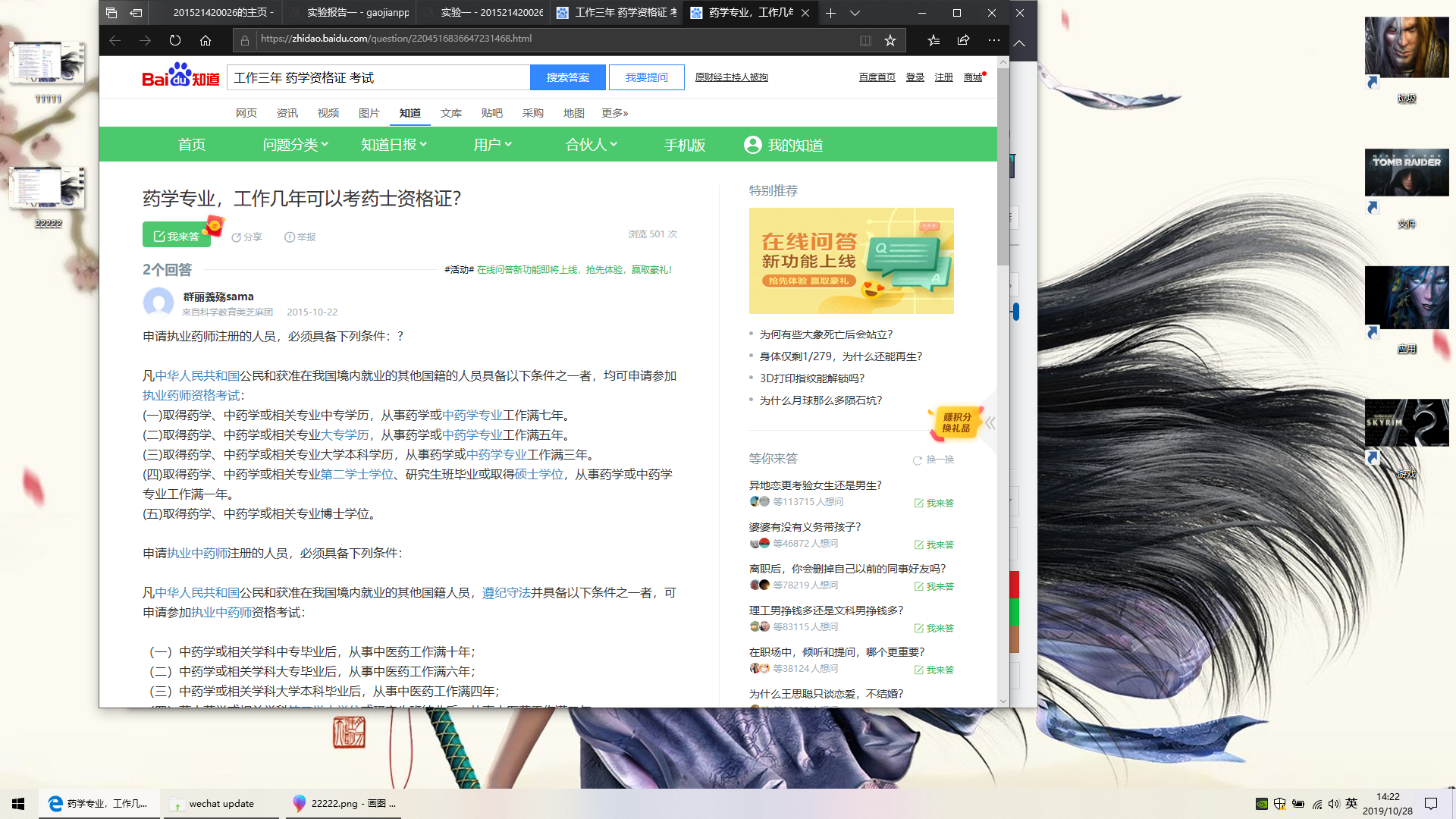Viewport: 1456px width, 819px height.
Task: Click the green 我来答 button
Action: click(177, 236)
